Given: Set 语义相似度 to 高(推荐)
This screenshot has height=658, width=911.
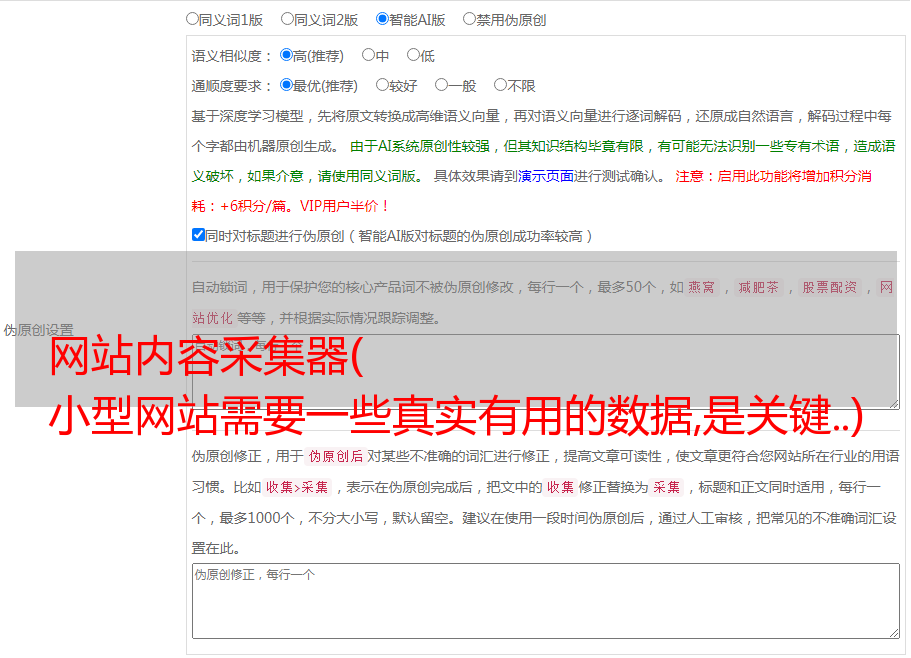Looking at the screenshot, I should pos(286,55).
